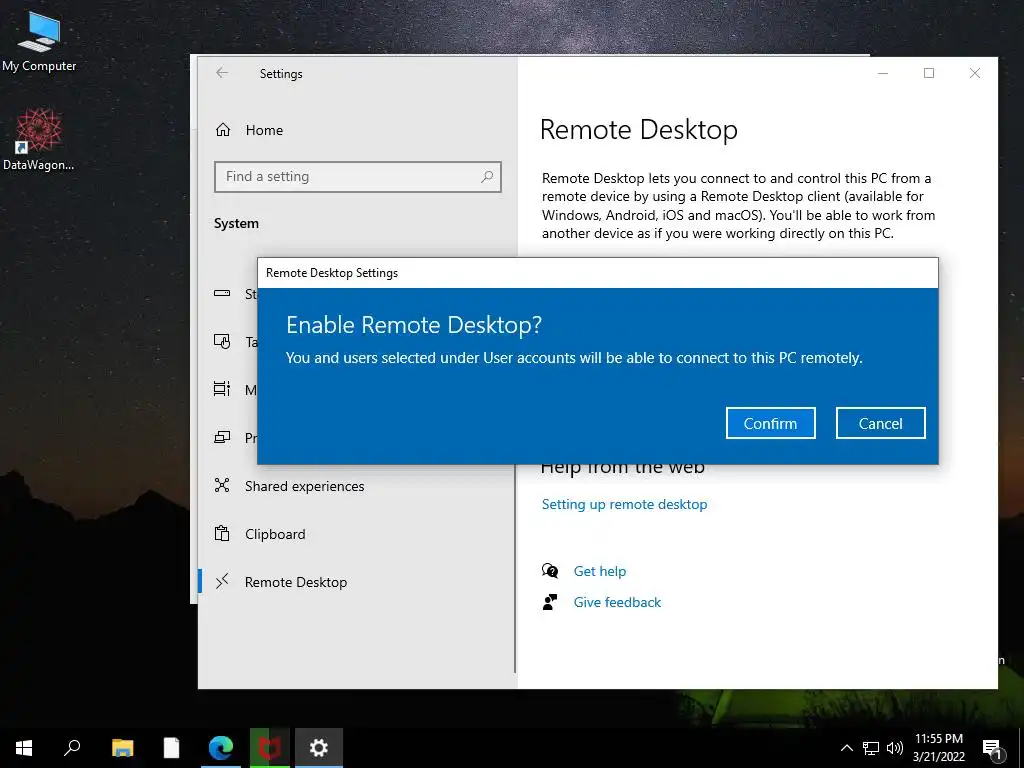Click the search magnifier in Find a setting
The height and width of the screenshot is (768, 1024).
(x=487, y=176)
